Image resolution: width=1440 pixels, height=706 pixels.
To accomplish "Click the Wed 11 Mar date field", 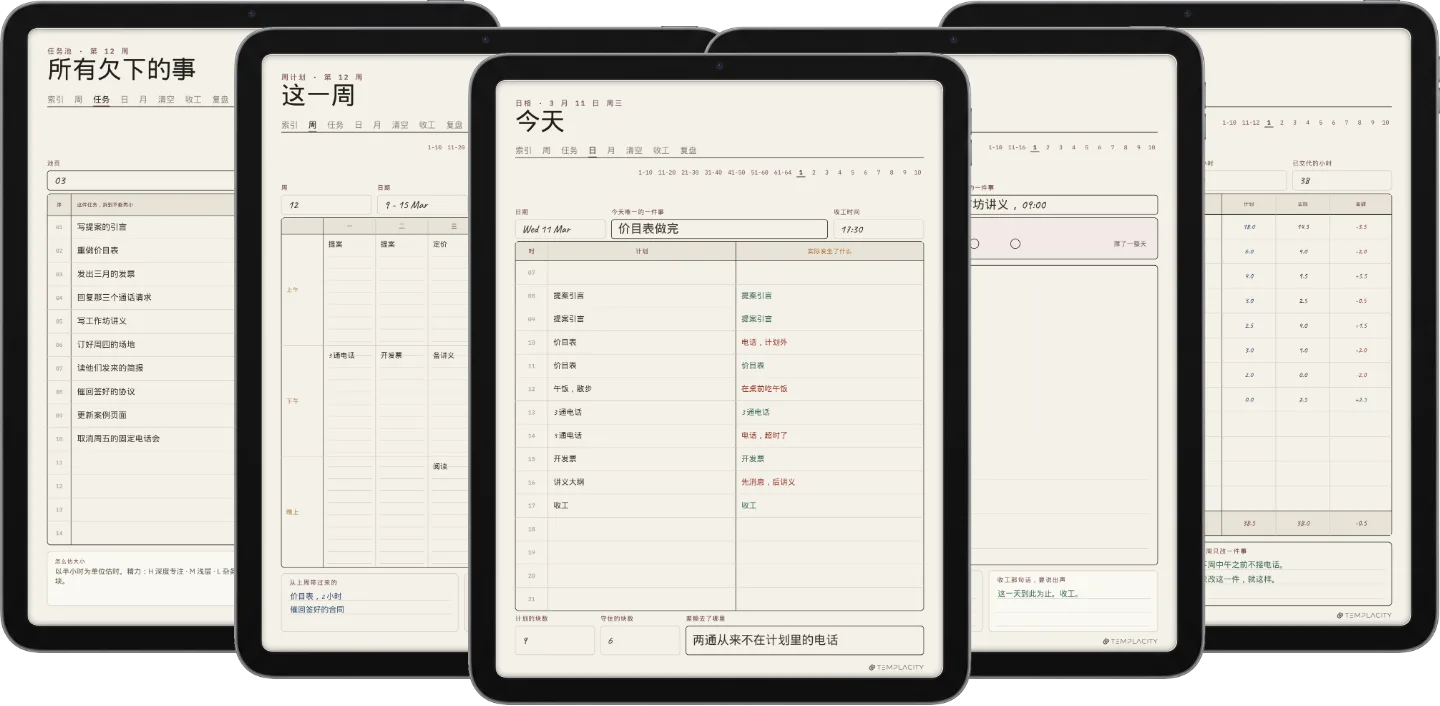I will 560,229.
